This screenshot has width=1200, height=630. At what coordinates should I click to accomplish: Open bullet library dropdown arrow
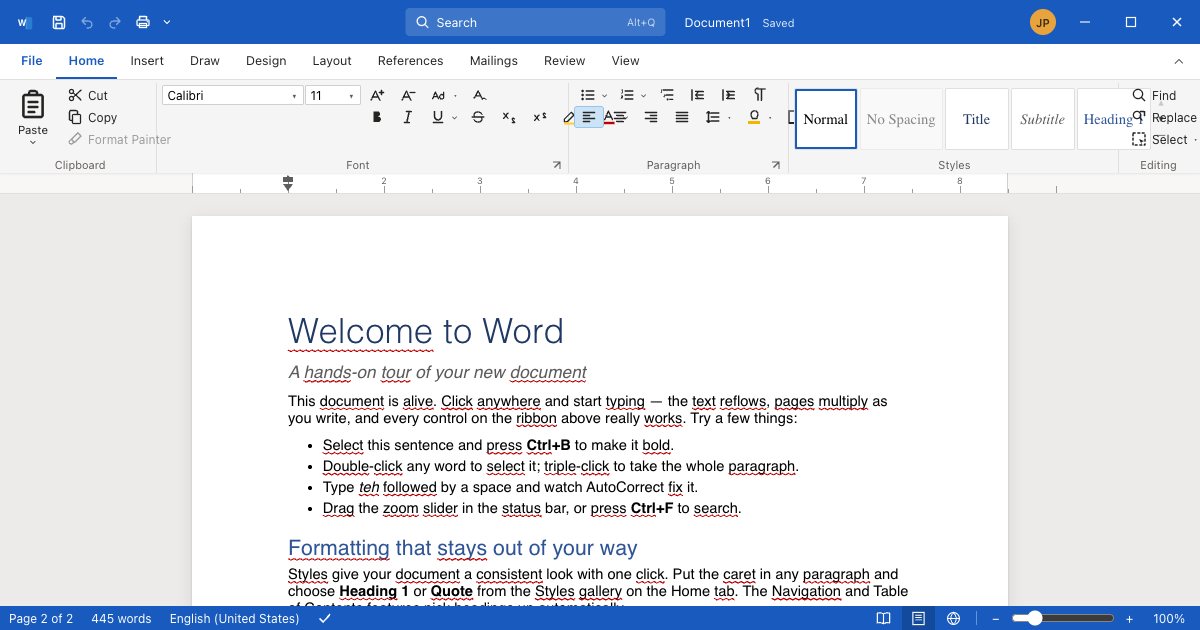coord(605,95)
